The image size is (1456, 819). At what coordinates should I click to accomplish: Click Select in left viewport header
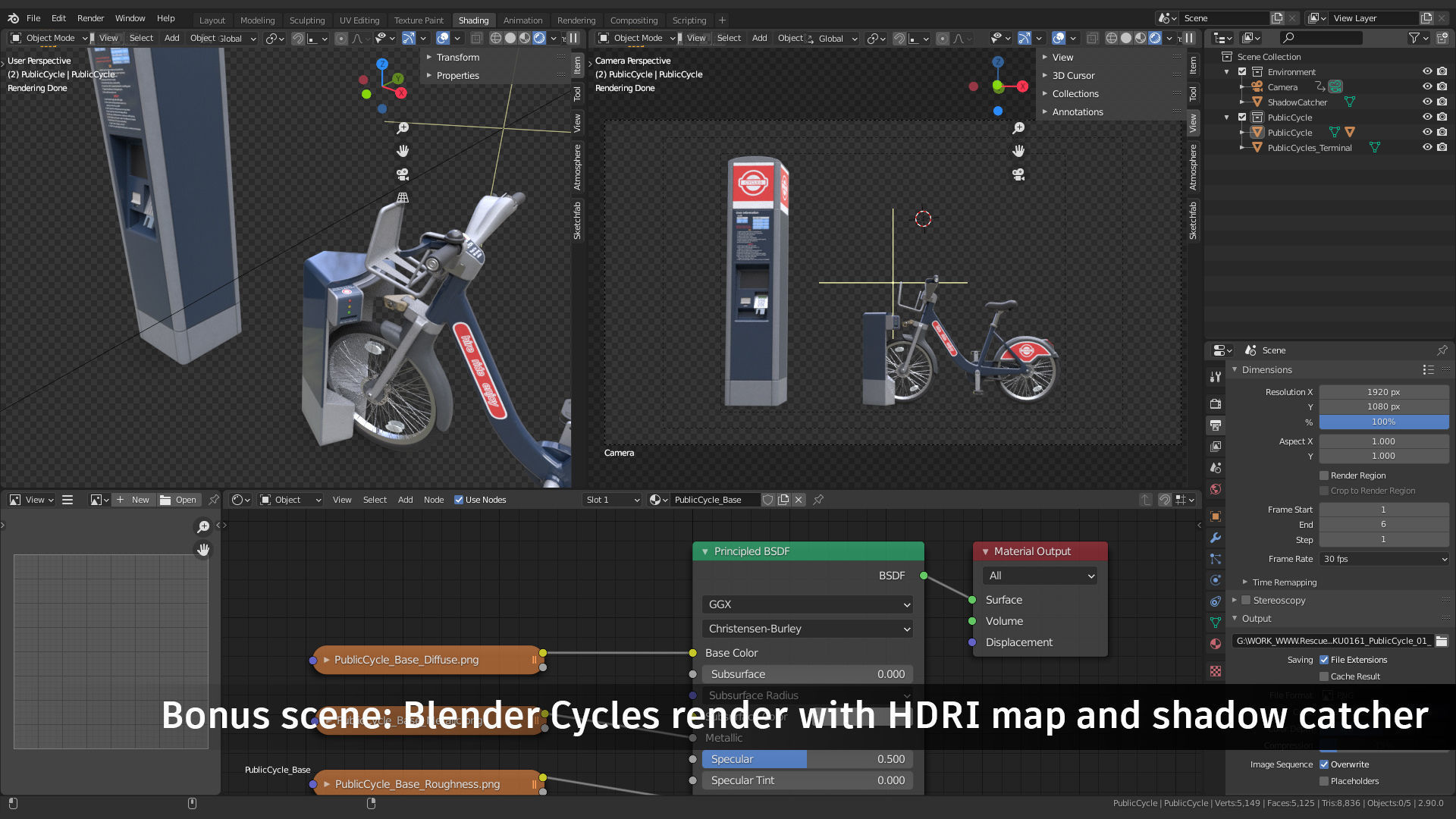(141, 38)
